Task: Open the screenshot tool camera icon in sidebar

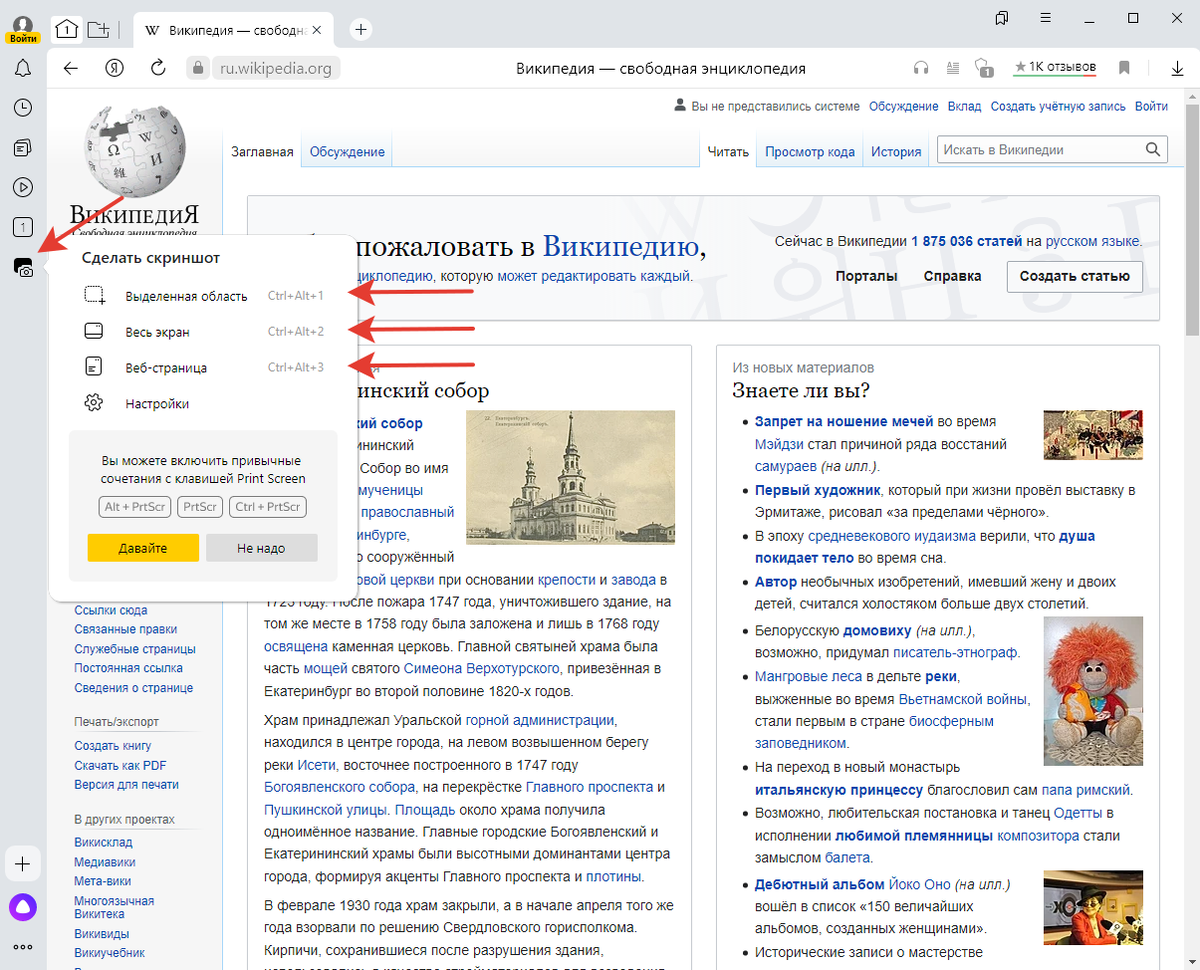Action: pyautogui.click(x=22, y=268)
